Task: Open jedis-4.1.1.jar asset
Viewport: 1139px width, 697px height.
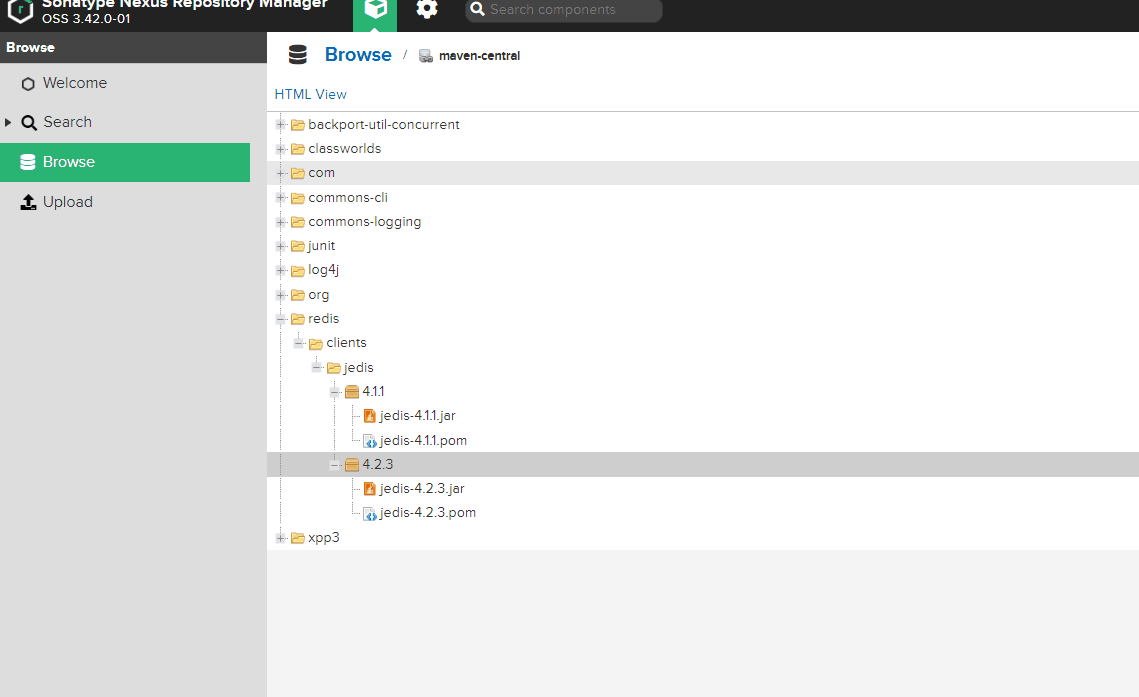Action: pyautogui.click(x=417, y=415)
